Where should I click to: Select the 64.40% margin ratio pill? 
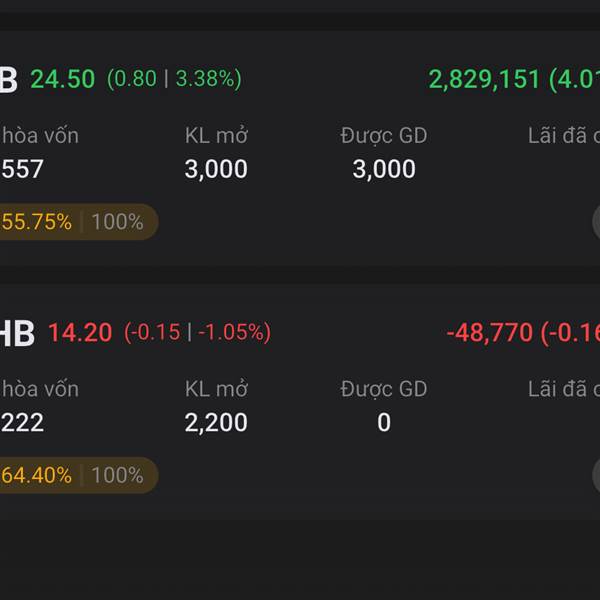78,475
